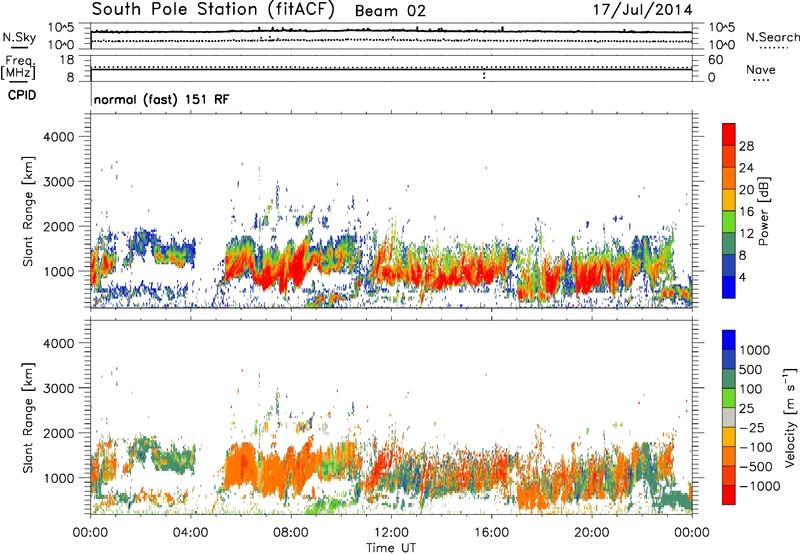Image resolution: width=800 pixels, height=554 pixels.
Task: Click the '12:00' time axis tick label
Action: click(x=391, y=533)
